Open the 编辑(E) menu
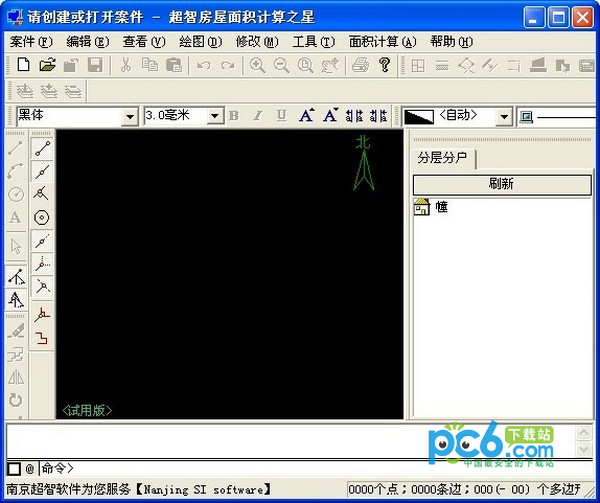600x503 pixels. [88, 41]
